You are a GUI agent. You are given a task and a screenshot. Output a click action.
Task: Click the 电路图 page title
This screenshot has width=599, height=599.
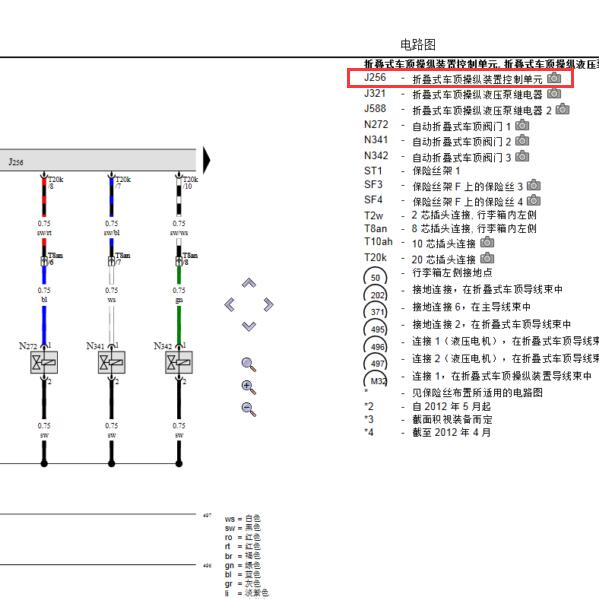[418, 45]
